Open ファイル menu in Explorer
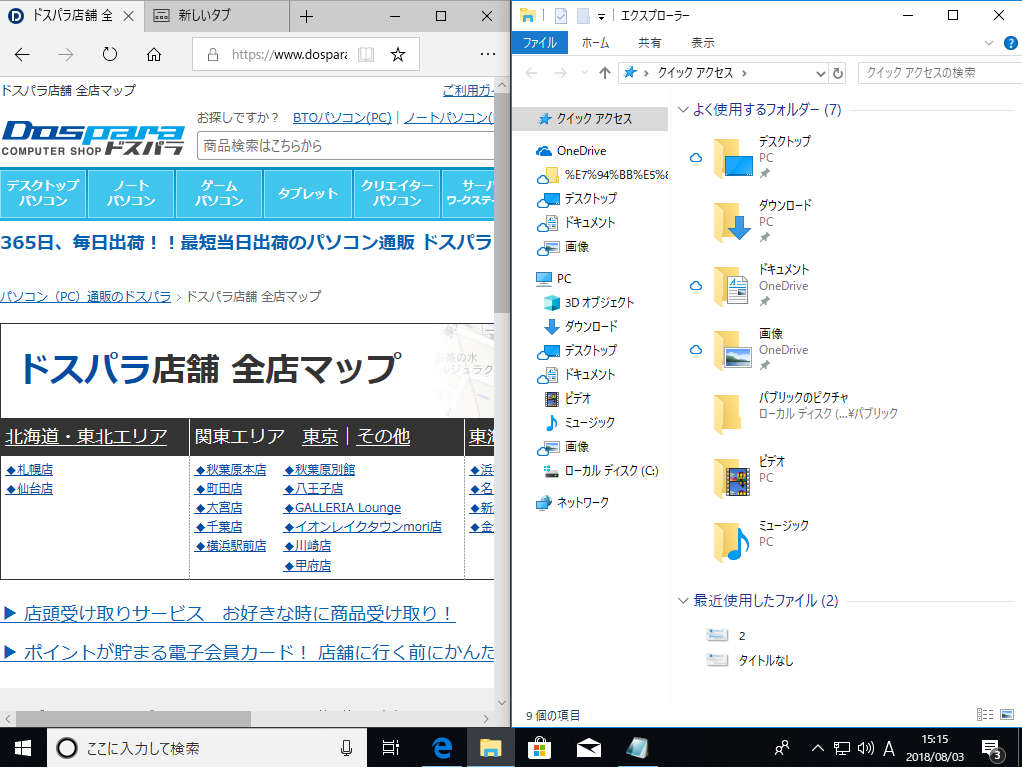The width and height of the screenshot is (1022, 768). point(540,43)
